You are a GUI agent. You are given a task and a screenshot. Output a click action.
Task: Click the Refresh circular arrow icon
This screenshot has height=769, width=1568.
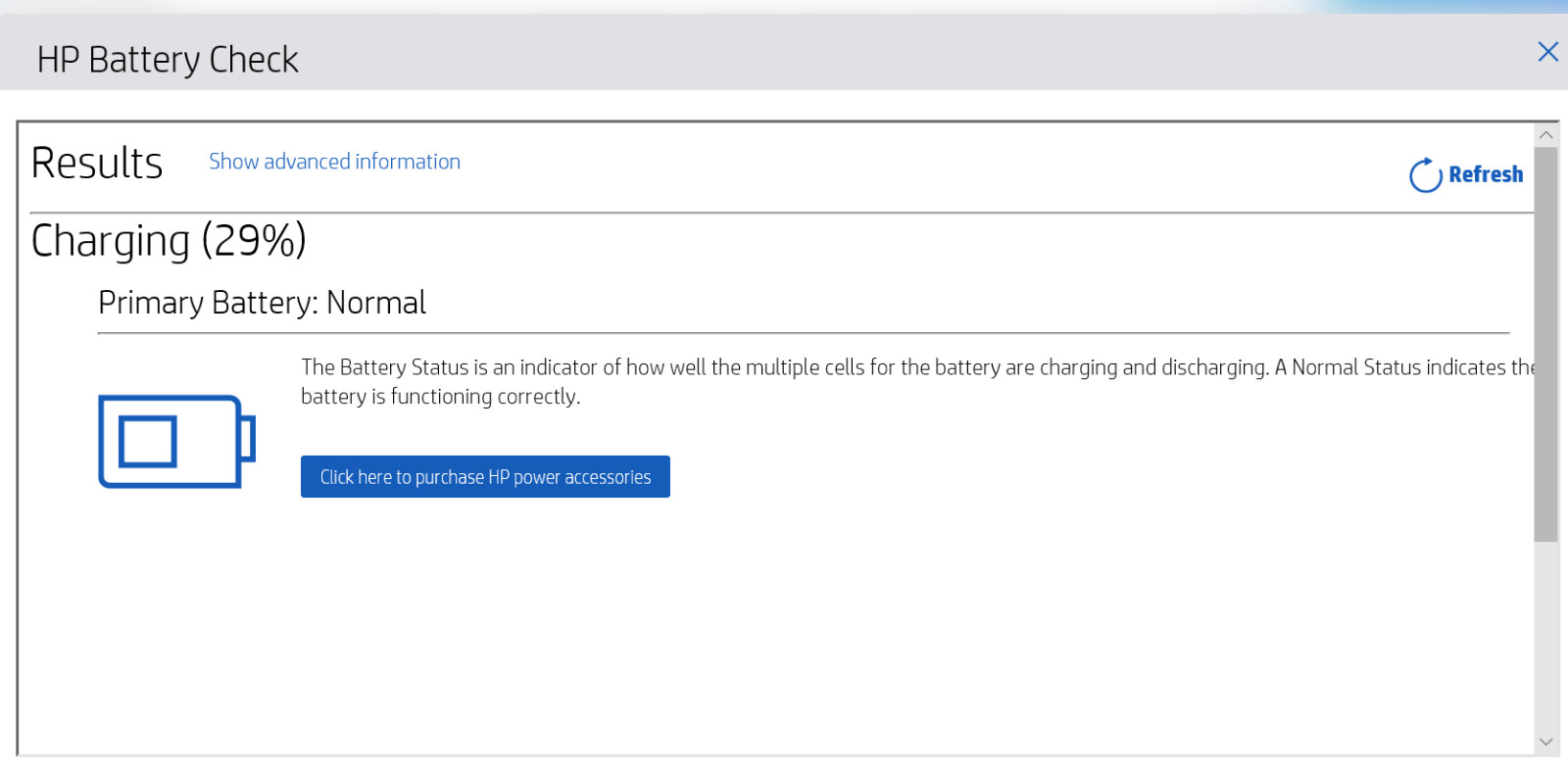coord(1425,174)
